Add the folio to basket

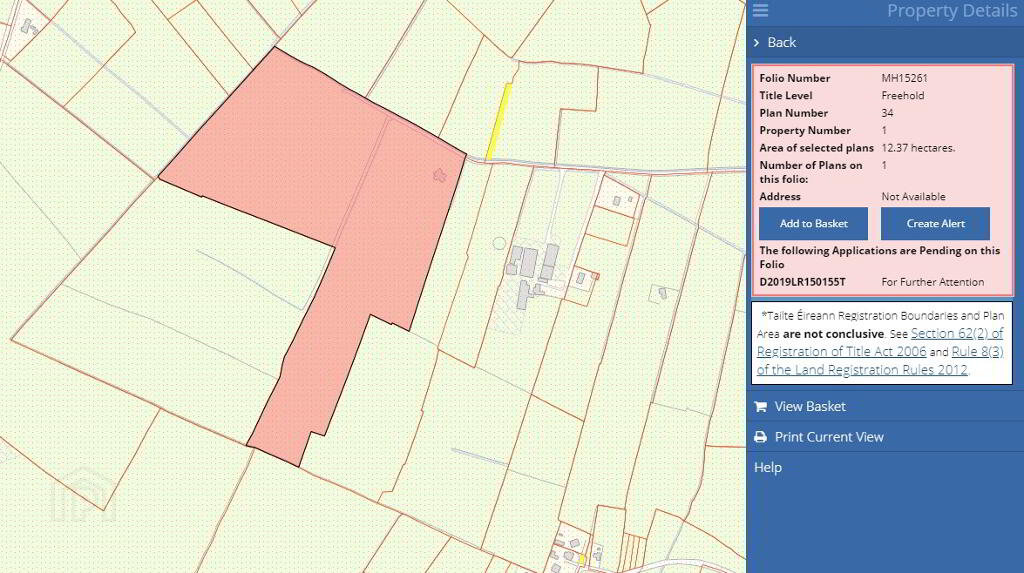pos(813,223)
